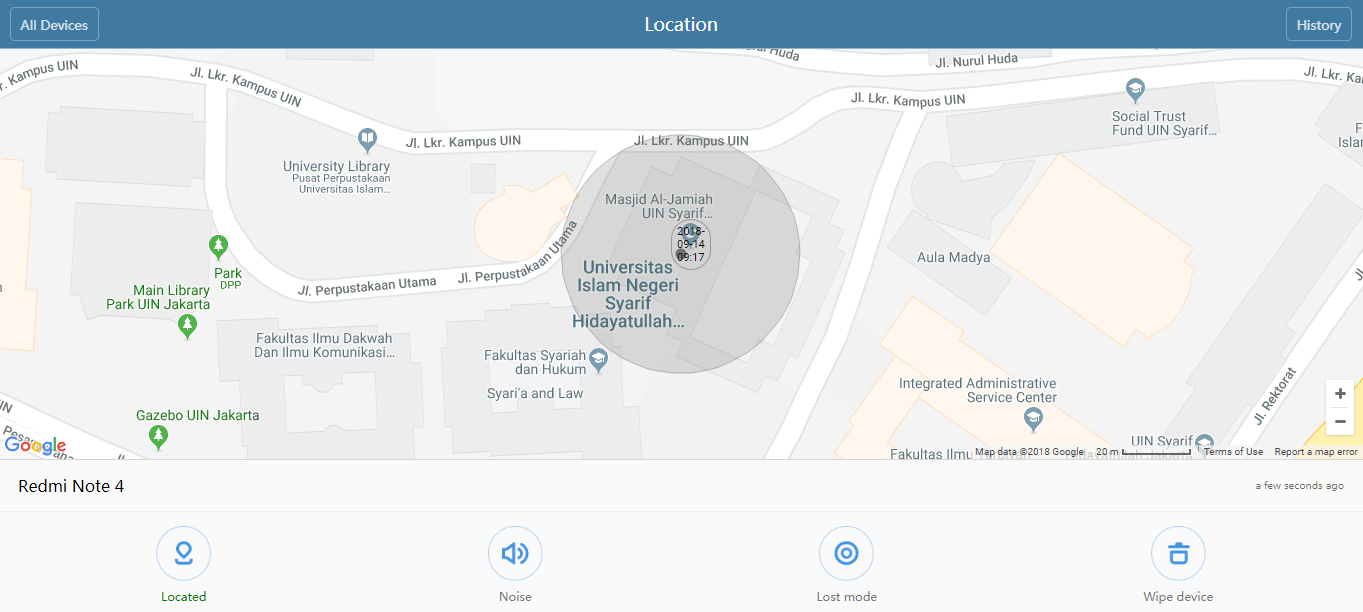This screenshot has height=612, width=1363.
Task: Click the Jl. Rektorat street label
Action: click(x=1275, y=396)
